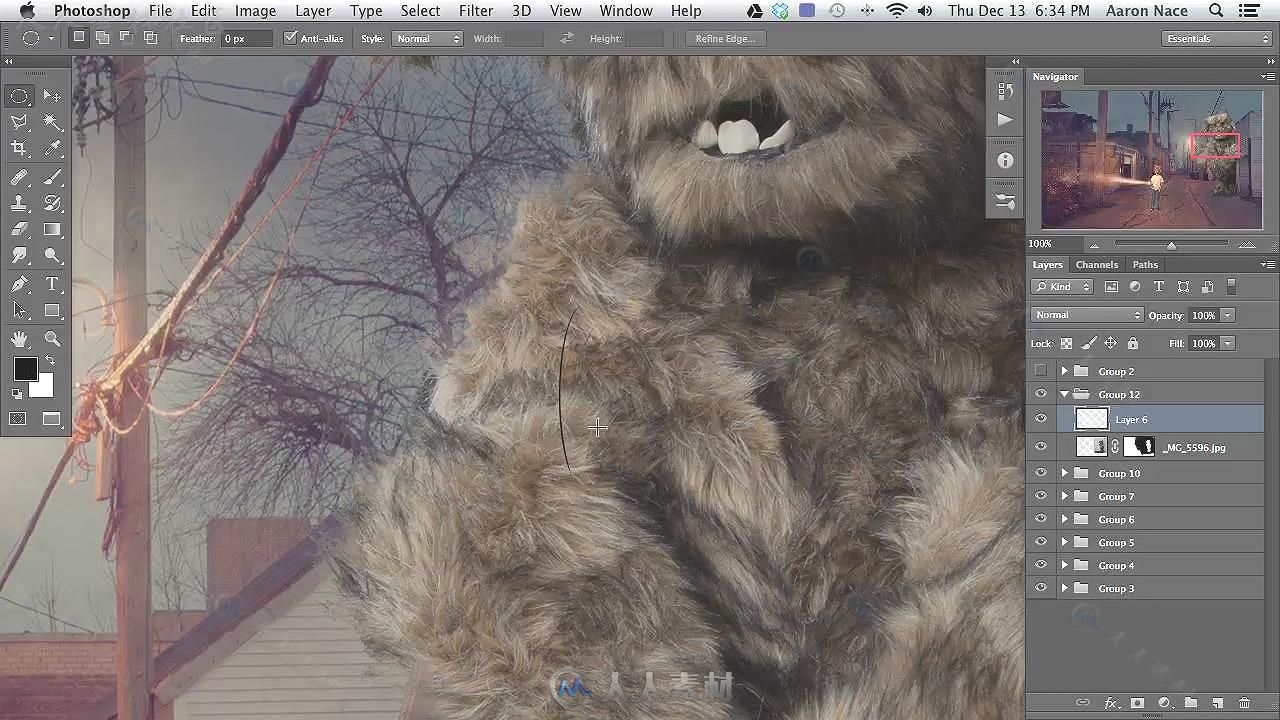The height and width of the screenshot is (720, 1280).
Task: Hide Layer 6 visibility eye
Action: pos(1041,419)
